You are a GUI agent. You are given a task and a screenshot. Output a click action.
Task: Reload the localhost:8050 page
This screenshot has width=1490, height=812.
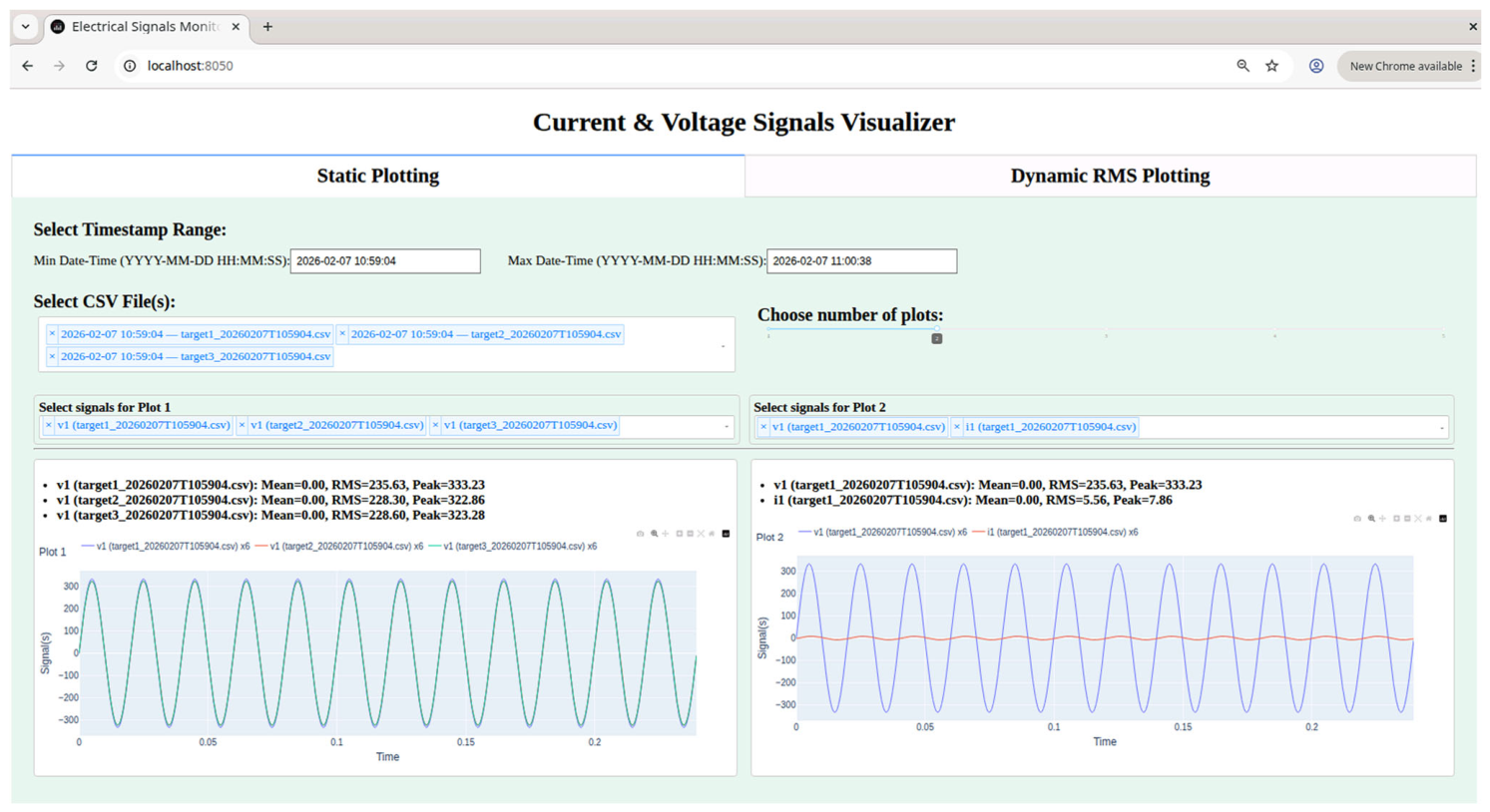(91, 66)
